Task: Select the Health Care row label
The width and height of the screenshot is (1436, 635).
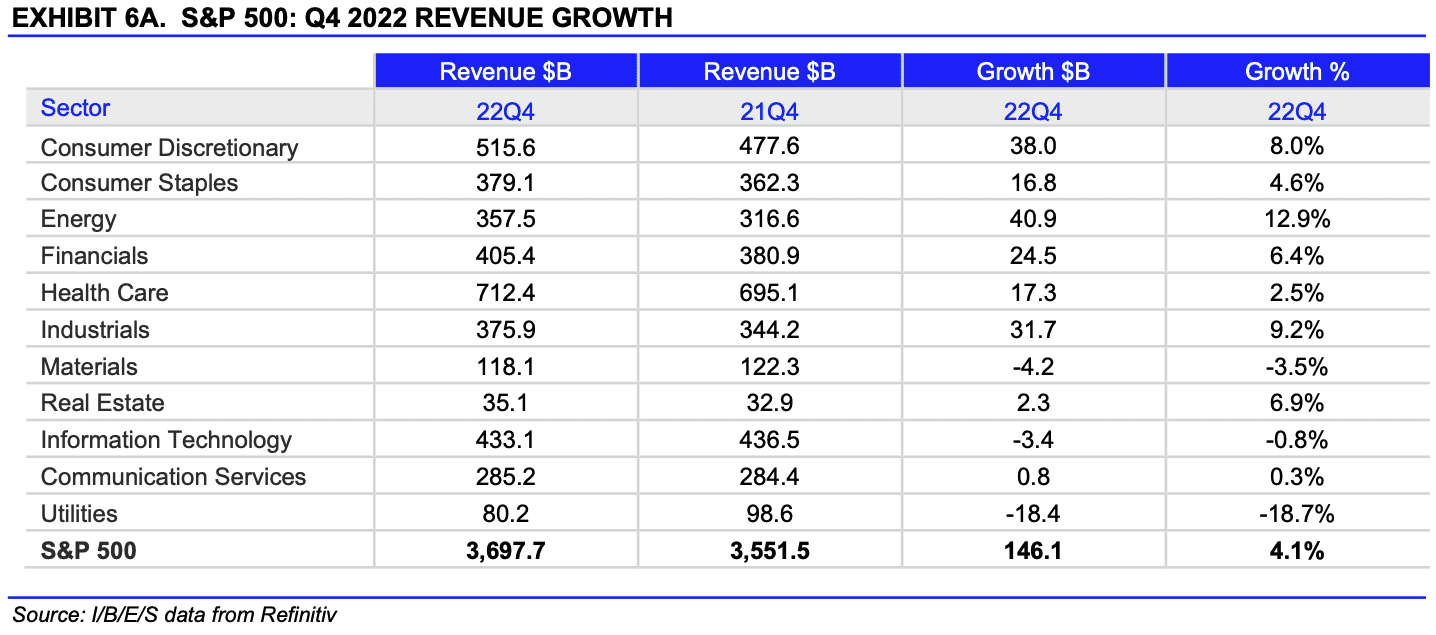Action: [x=104, y=293]
